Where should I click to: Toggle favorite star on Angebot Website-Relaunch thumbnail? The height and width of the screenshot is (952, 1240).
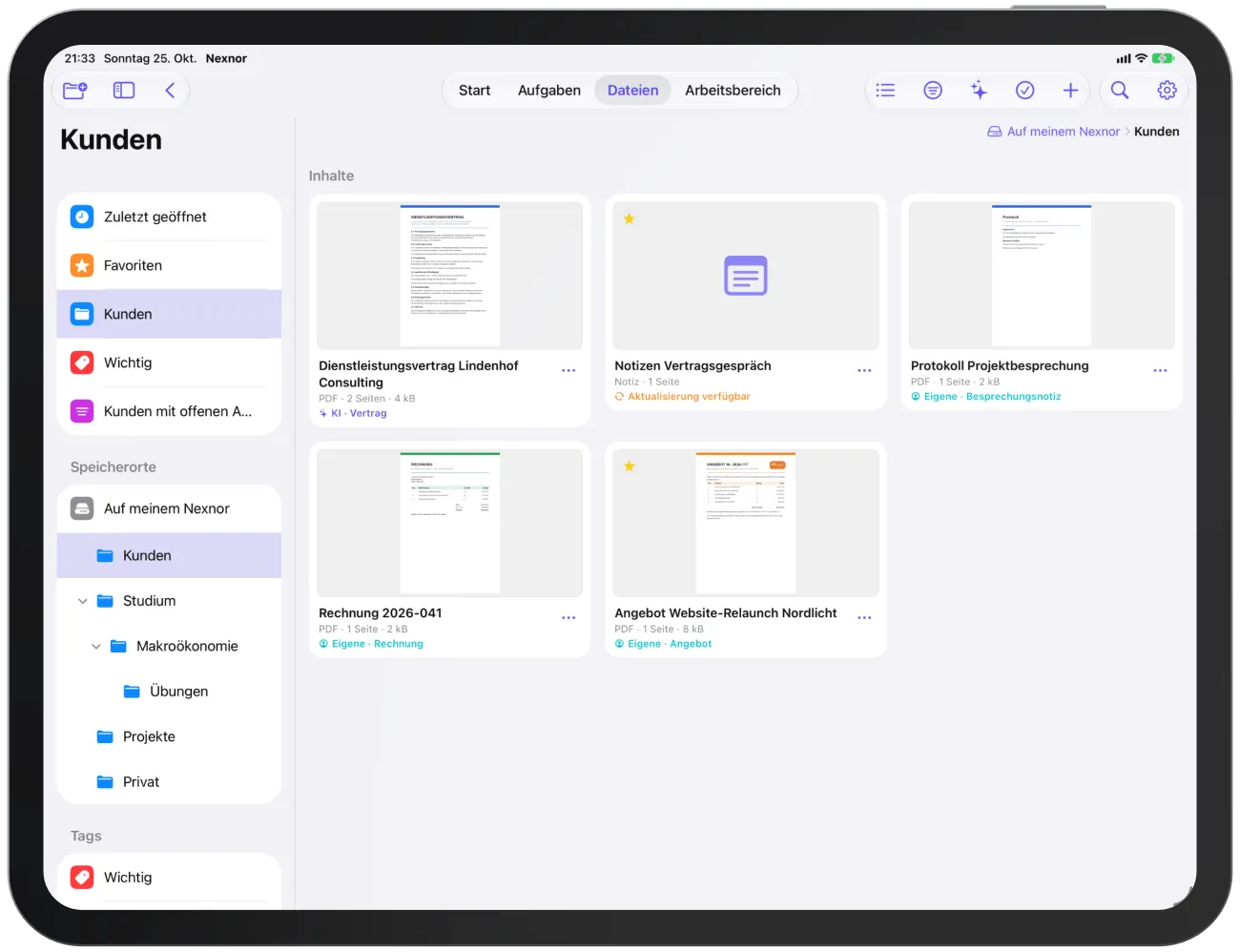[x=629, y=466]
